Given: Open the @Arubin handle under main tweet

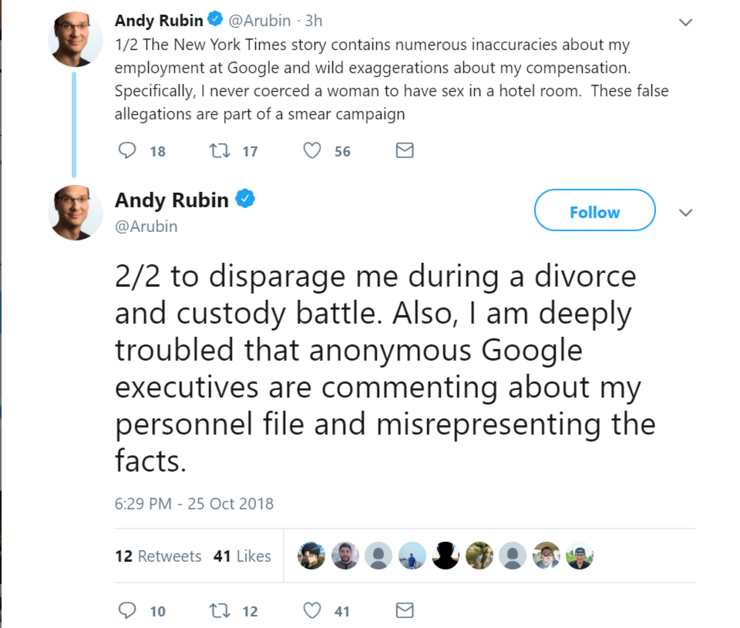Looking at the screenshot, I should click(x=146, y=226).
